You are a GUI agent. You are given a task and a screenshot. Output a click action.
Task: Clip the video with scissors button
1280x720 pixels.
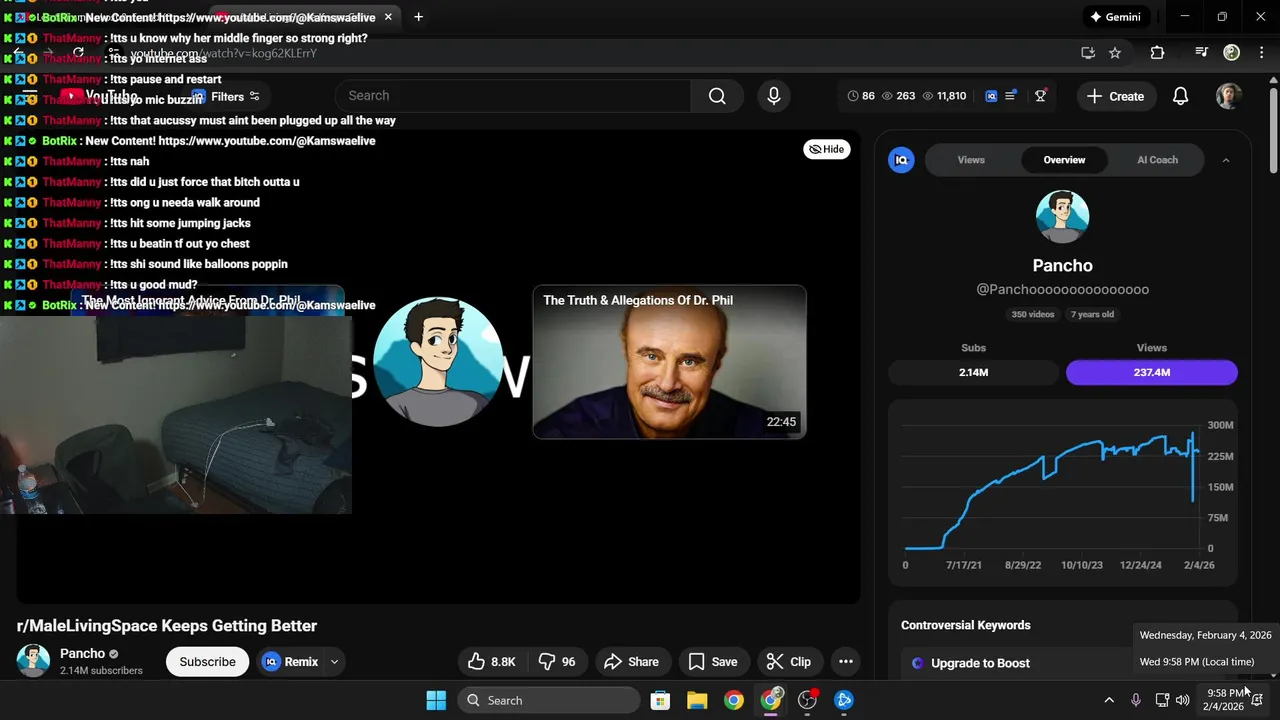click(x=789, y=662)
